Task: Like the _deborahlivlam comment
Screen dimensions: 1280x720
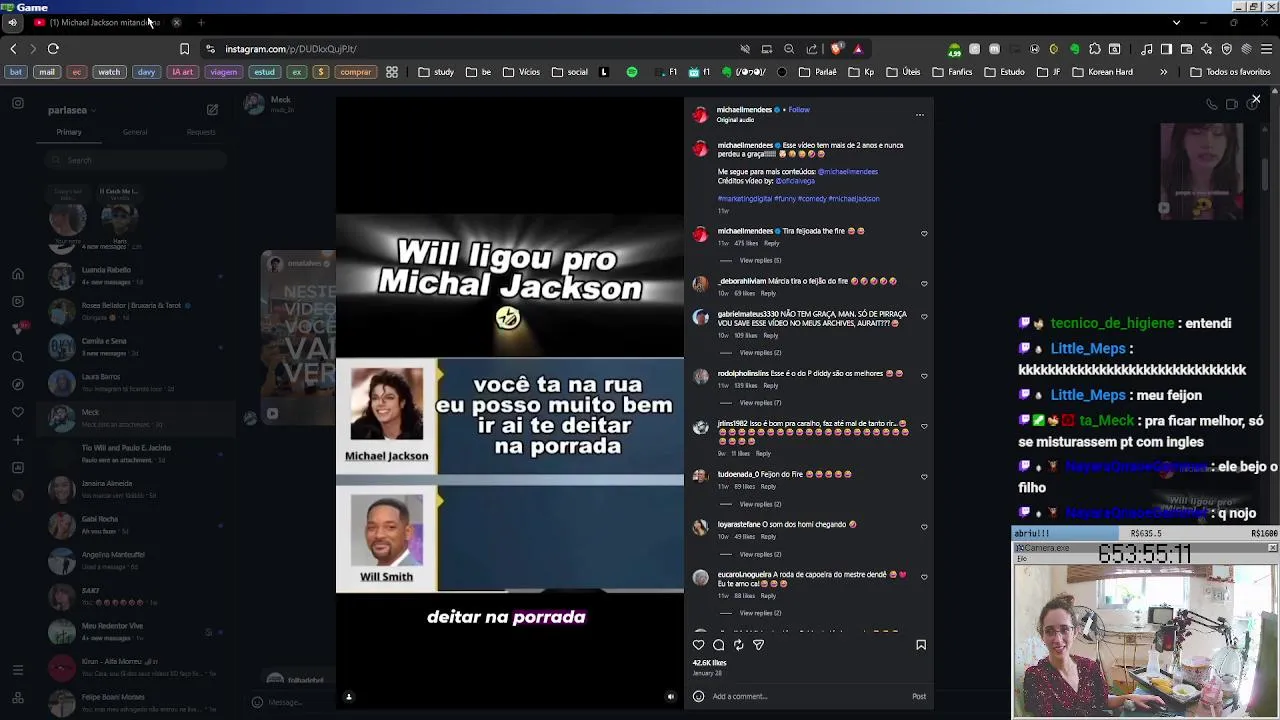Action: pyautogui.click(x=924, y=284)
